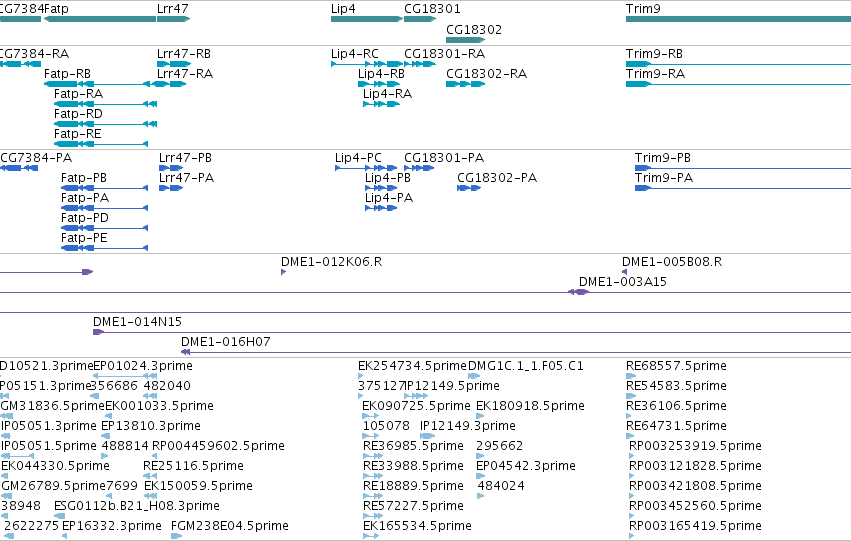
Task: Select clone DME1-014N15
Action: (x=472, y=332)
